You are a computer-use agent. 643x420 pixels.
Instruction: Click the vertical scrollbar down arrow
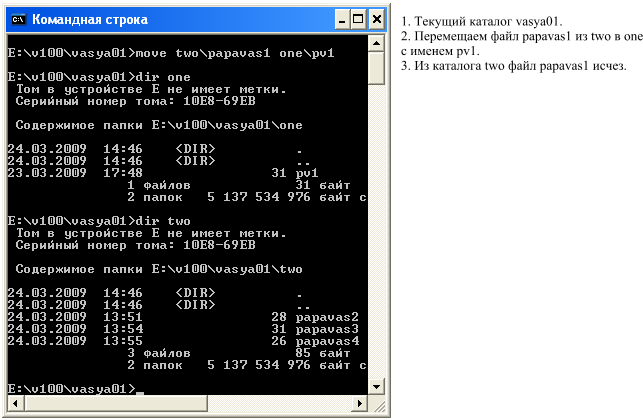click(x=377, y=386)
